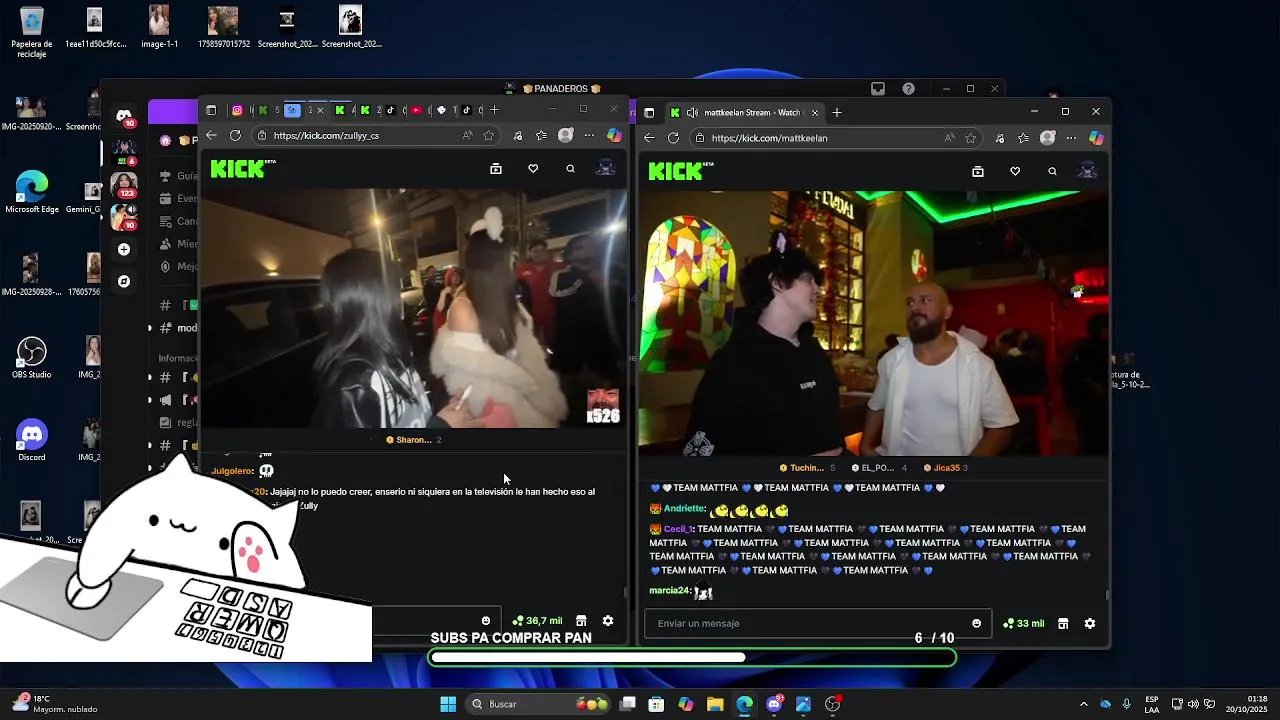Image resolution: width=1280 pixels, height=720 pixels.
Task: Click Jica35 top gifter badge
Action: [946, 468]
